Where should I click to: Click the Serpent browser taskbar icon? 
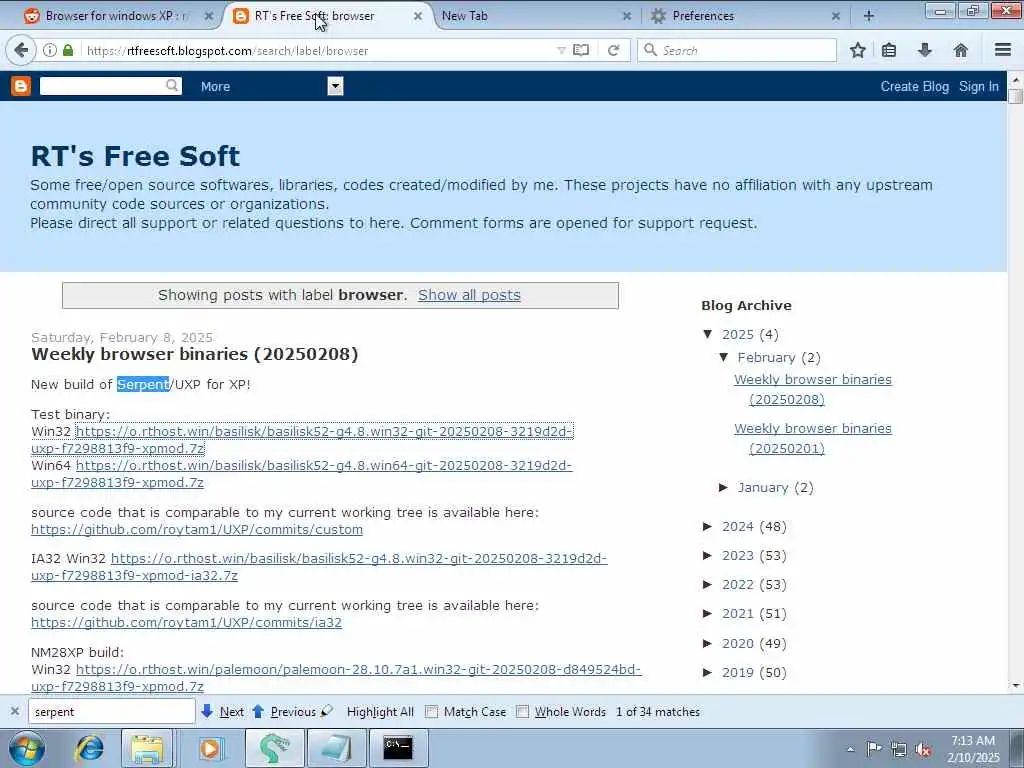click(274, 748)
